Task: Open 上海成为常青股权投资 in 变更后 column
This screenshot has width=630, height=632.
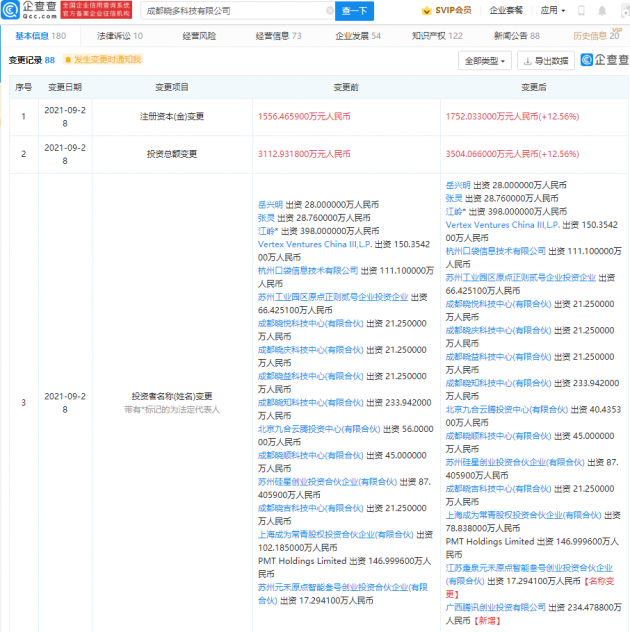Action: tap(524, 515)
